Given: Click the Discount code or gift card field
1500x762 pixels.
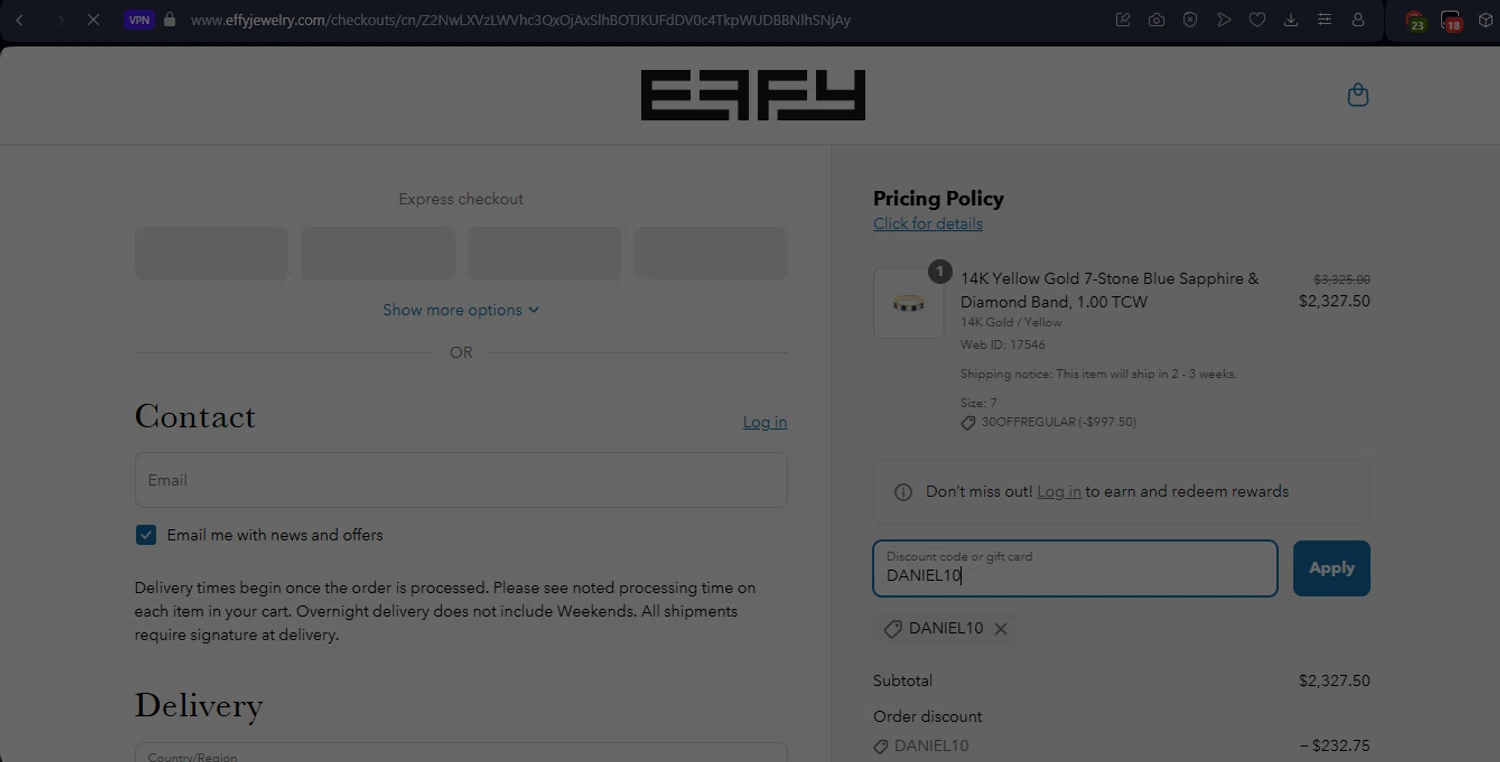Looking at the screenshot, I should click(x=1075, y=568).
